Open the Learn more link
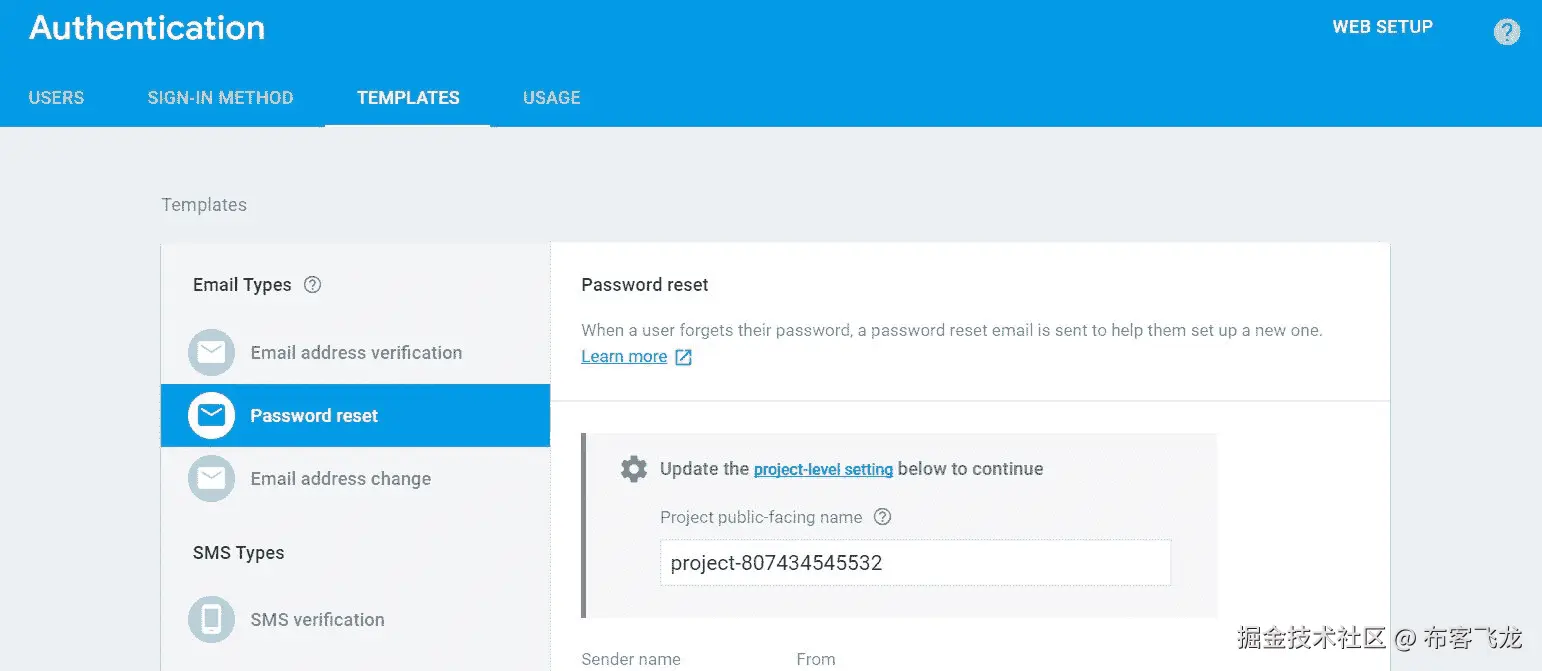Screen dimensions: 1542x671 624,357
